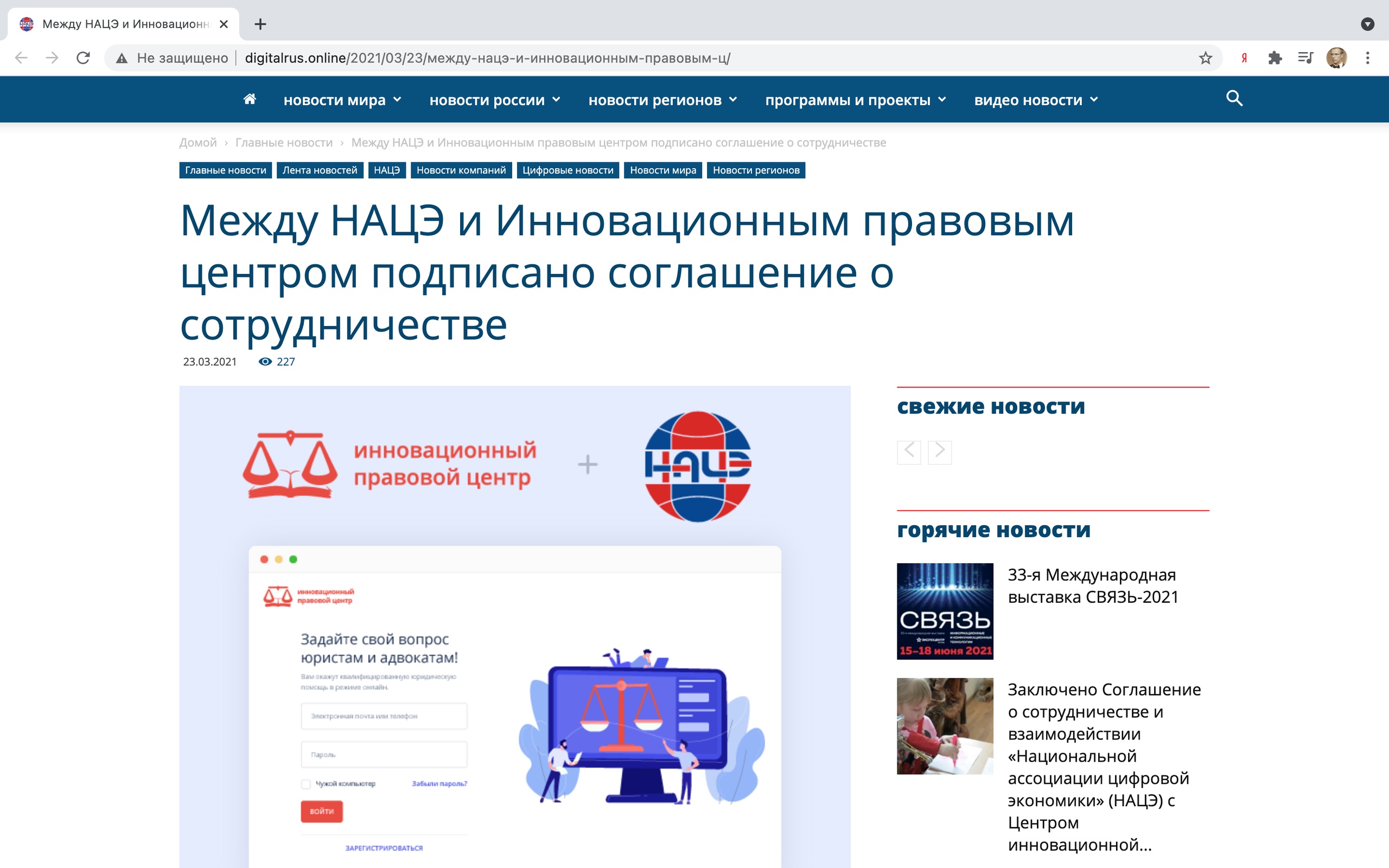
Task: Reload the page
Action: [83, 58]
